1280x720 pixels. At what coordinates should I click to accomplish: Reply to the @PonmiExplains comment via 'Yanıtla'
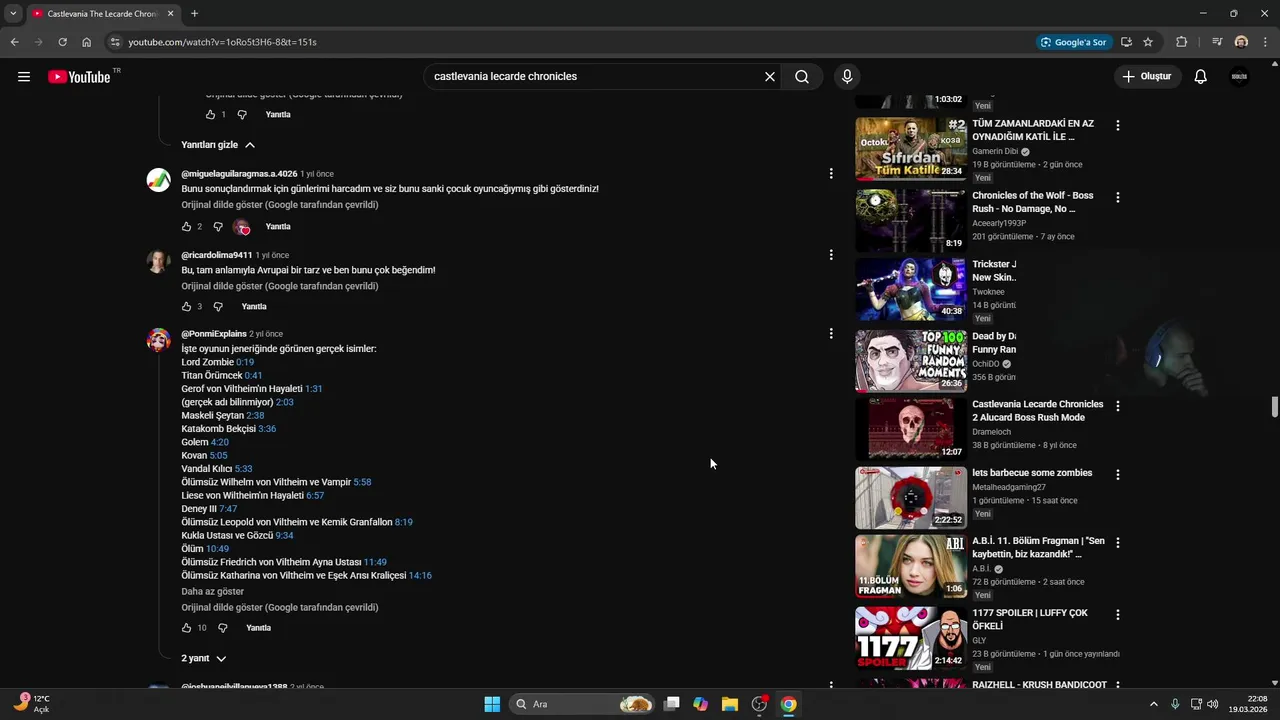click(258, 628)
